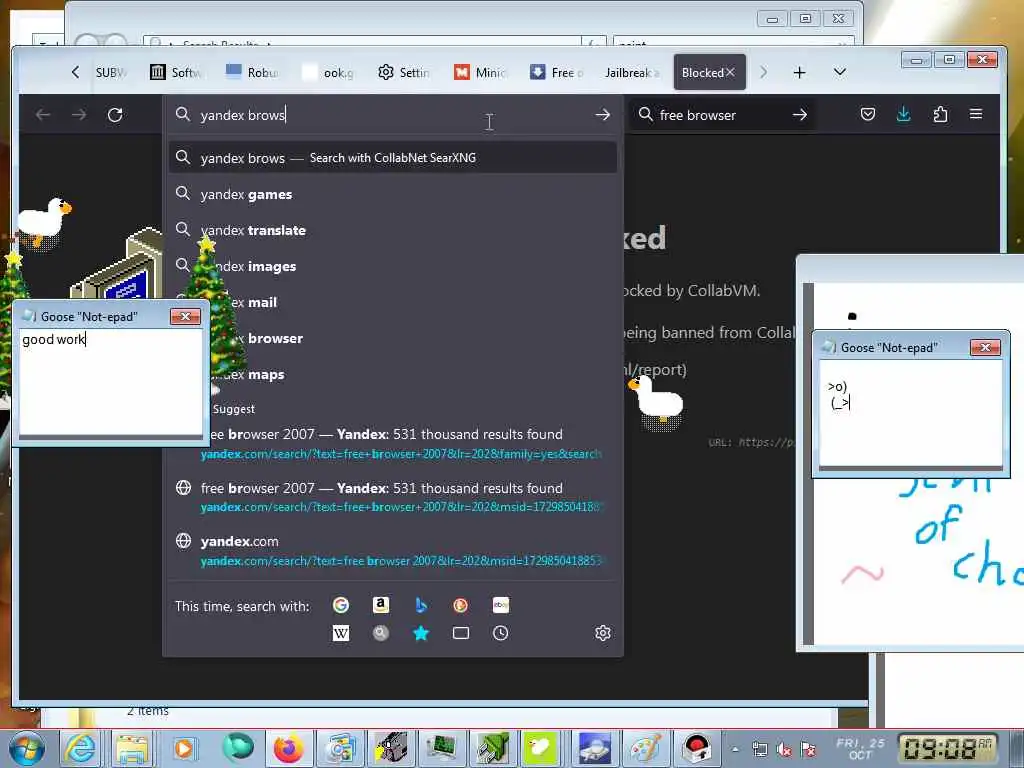Go back to the previous page
The height and width of the screenshot is (768, 1024).
43,115
